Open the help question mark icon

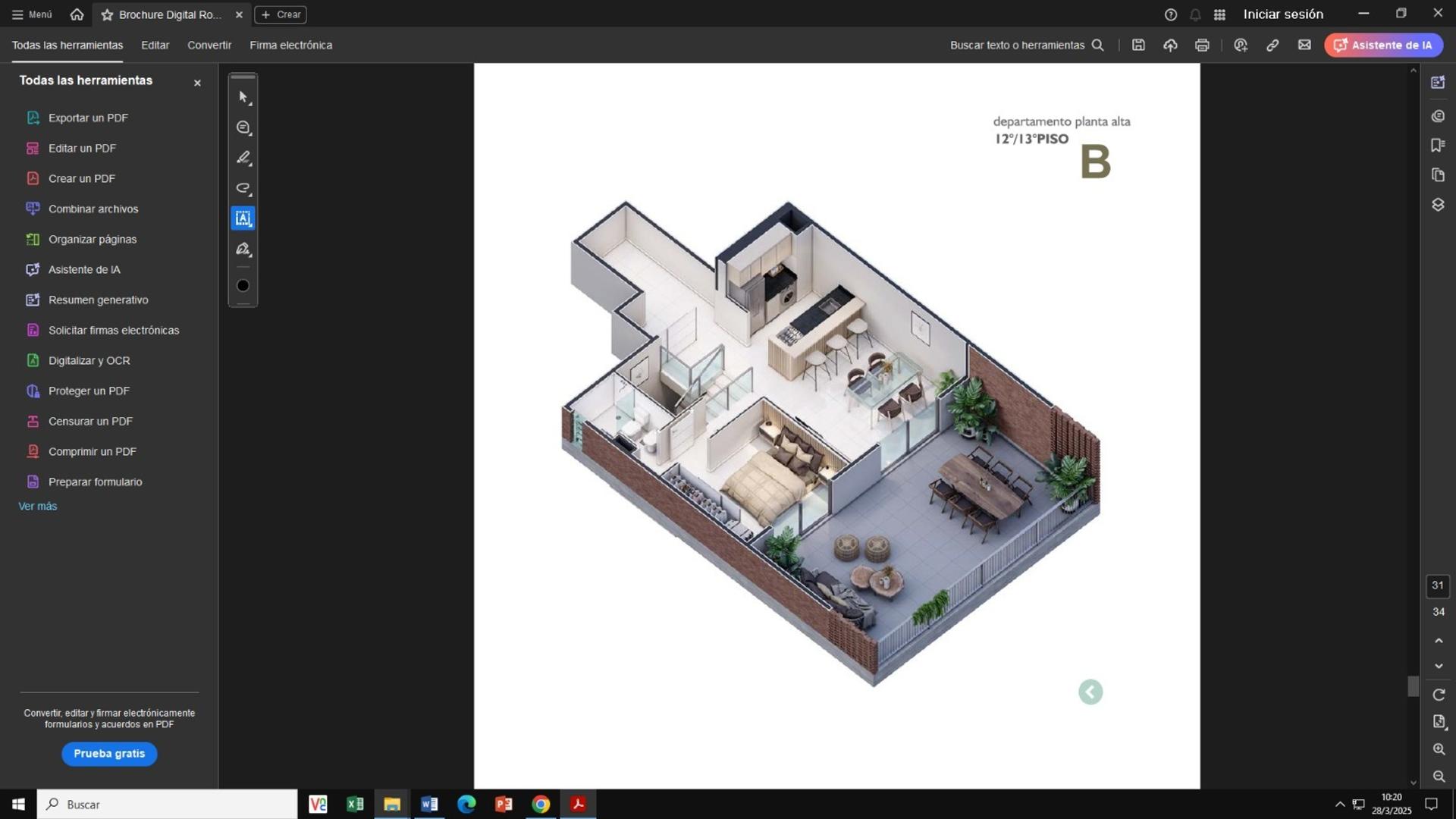(x=1171, y=14)
